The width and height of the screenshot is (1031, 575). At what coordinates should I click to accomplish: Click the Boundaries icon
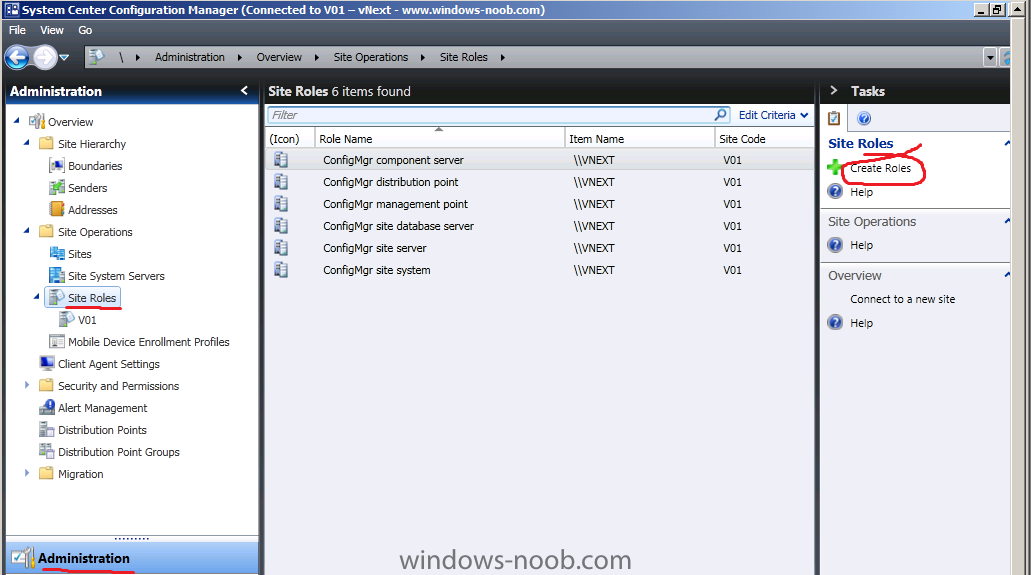pyautogui.click(x=57, y=166)
